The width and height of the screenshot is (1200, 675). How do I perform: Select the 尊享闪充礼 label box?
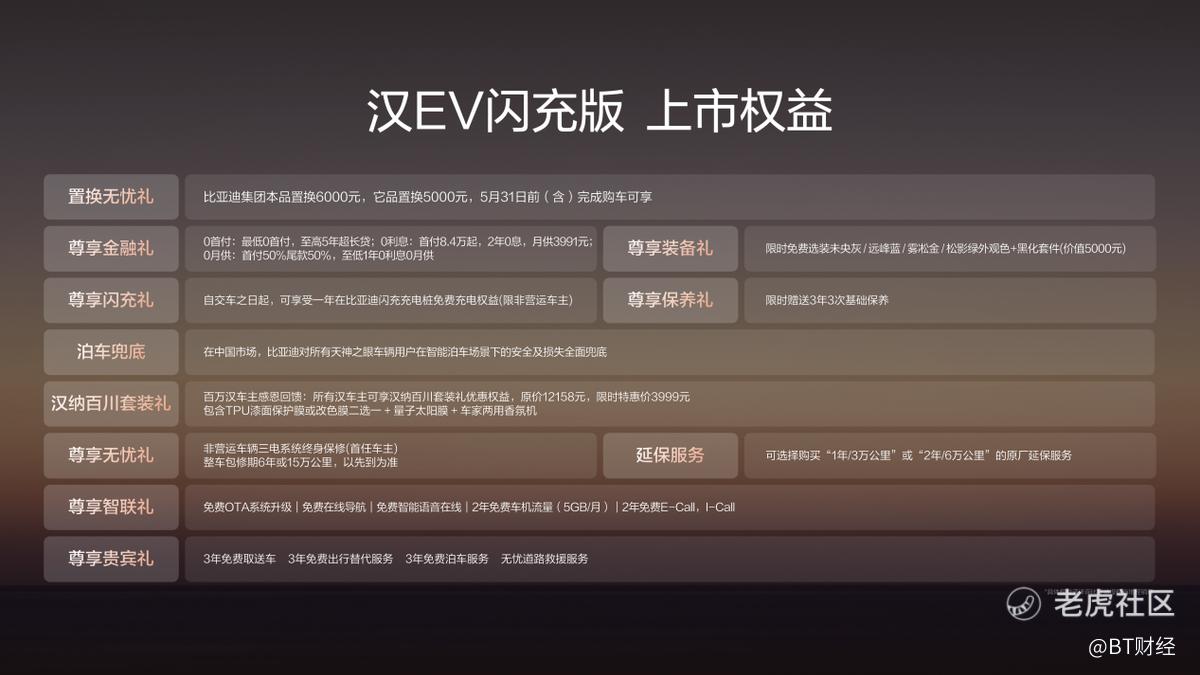pyautogui.click(x=111, y=300)
